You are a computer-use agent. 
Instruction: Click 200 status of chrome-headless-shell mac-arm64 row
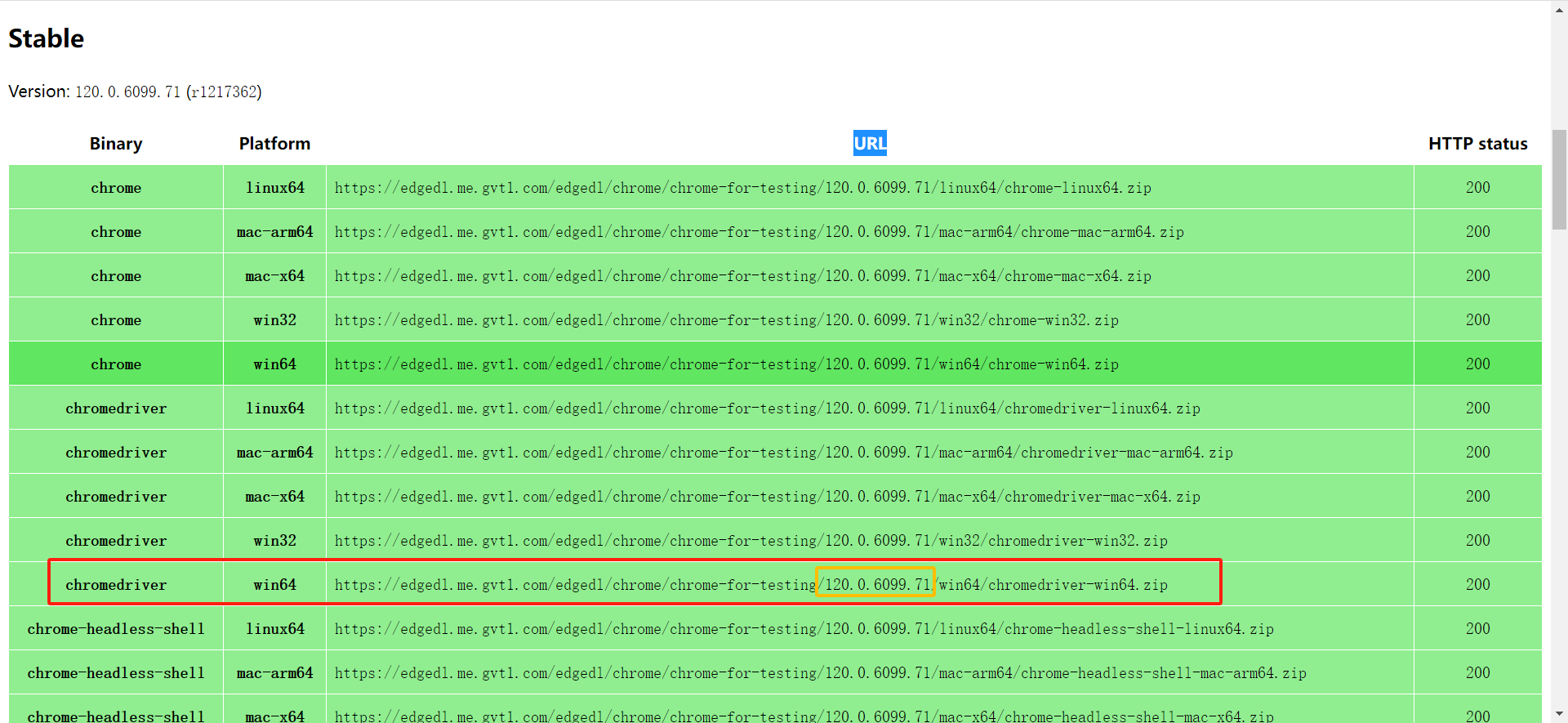click(x=1477, y=673)
